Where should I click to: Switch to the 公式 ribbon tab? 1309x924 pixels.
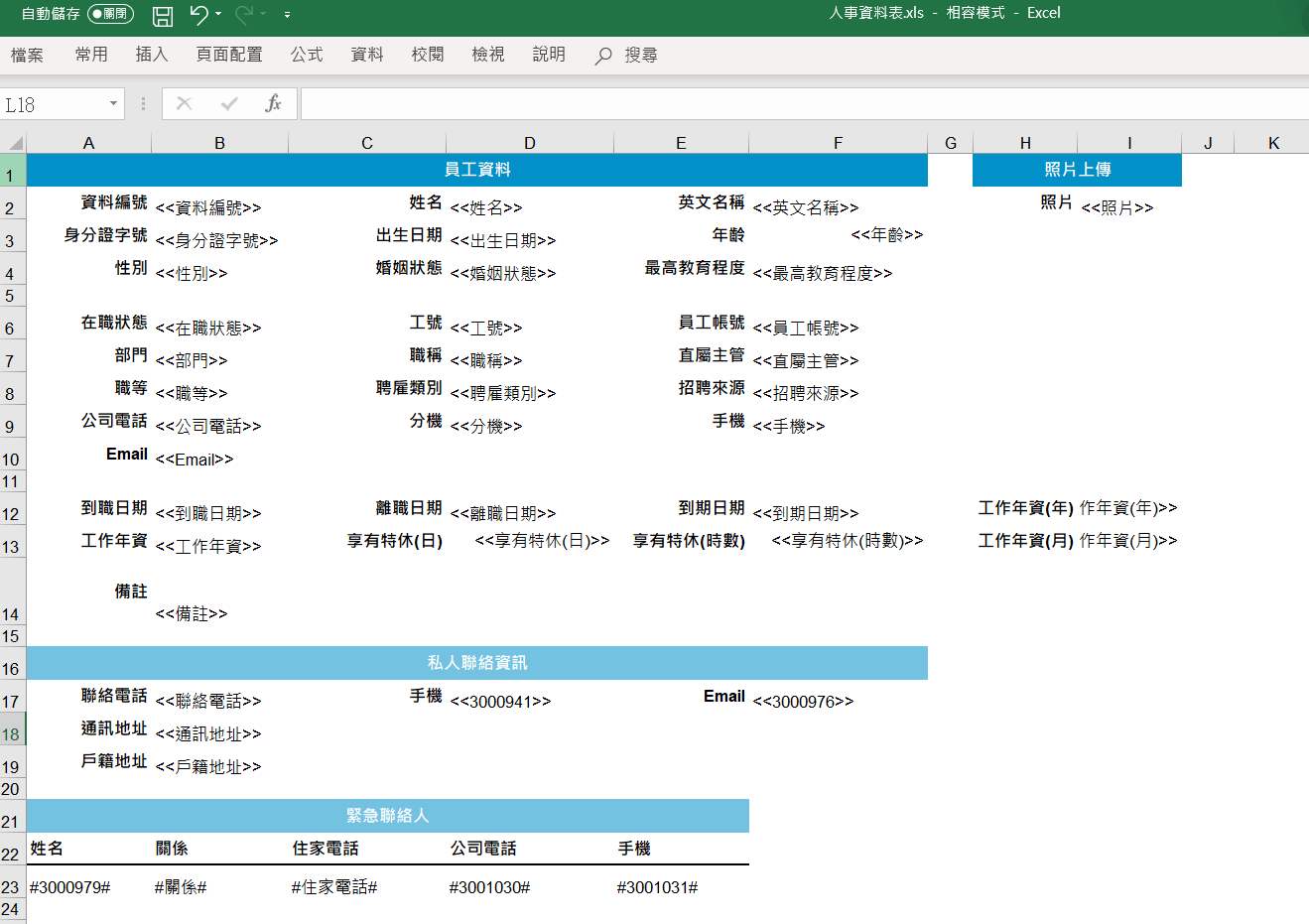[307, 55]
